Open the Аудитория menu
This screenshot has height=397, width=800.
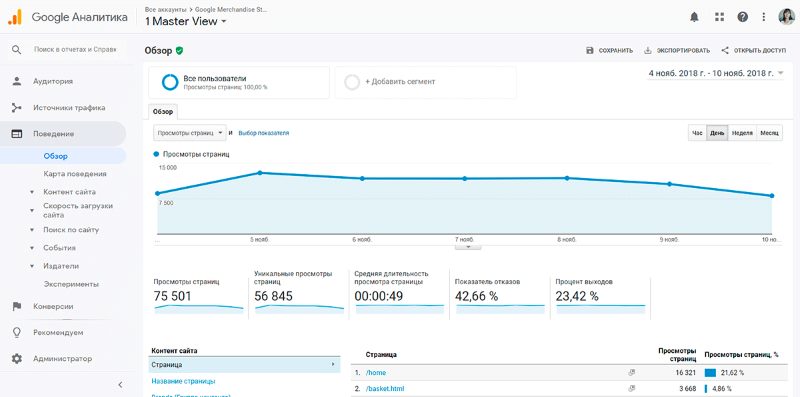point(53,81)
